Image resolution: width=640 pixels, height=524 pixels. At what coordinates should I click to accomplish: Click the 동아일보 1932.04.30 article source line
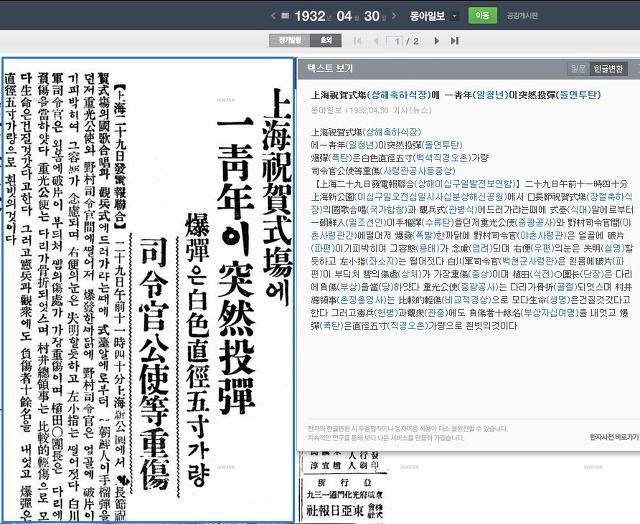pos(371,110)
